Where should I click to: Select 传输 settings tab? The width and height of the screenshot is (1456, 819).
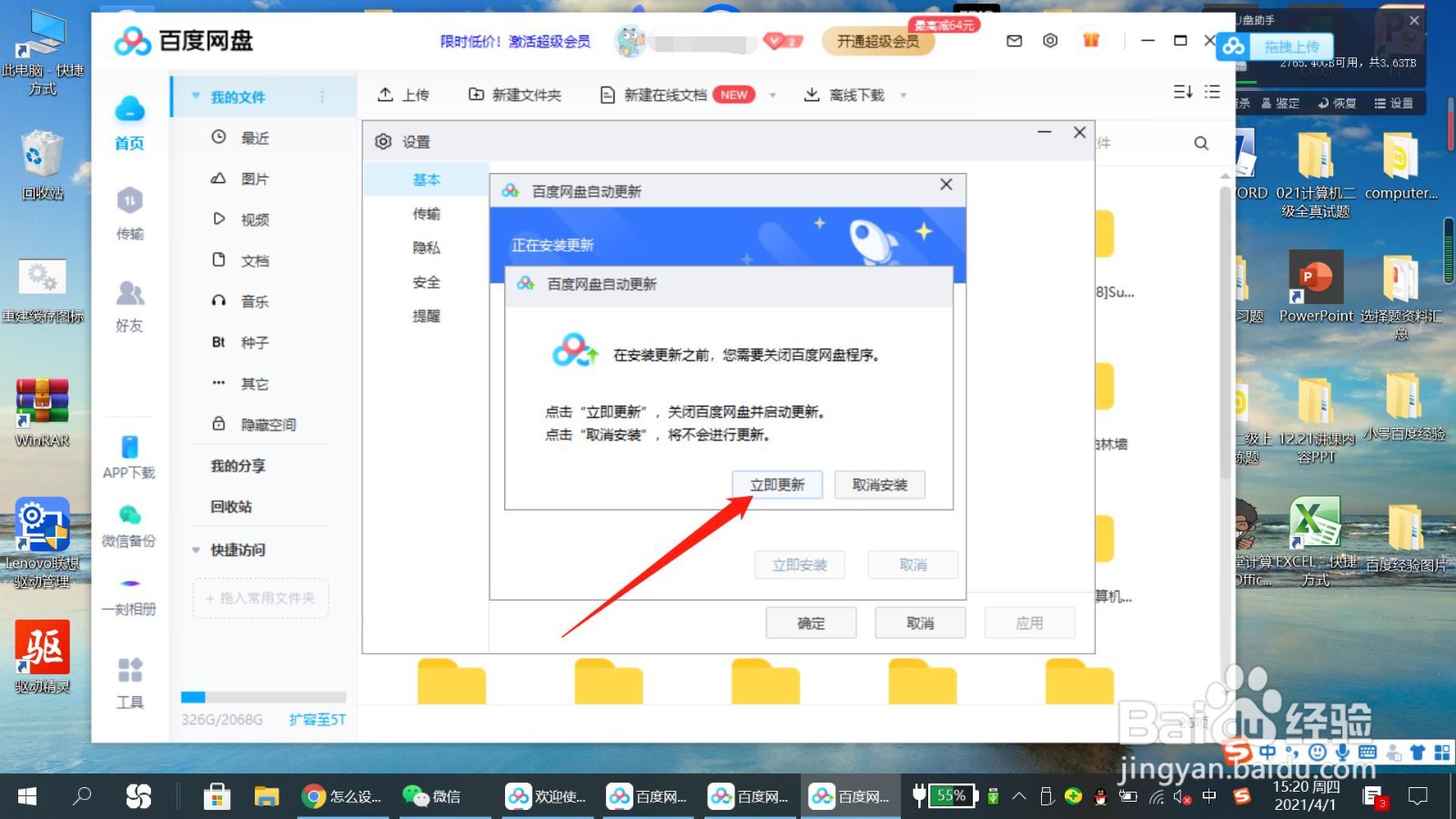pos(426,214)
